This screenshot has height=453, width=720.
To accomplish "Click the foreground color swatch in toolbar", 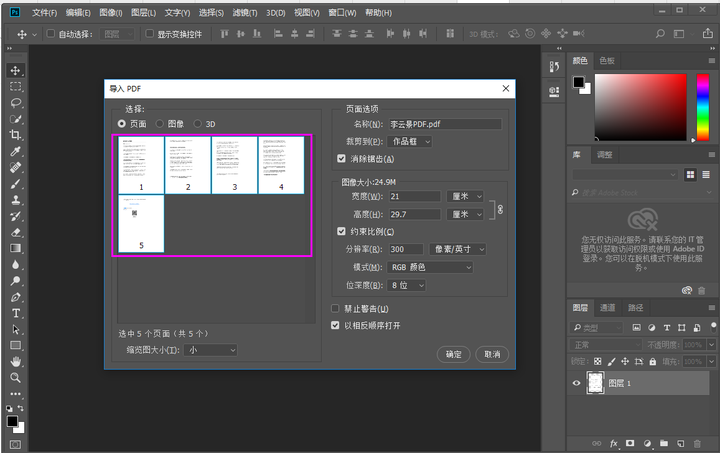I will (12, 421).
